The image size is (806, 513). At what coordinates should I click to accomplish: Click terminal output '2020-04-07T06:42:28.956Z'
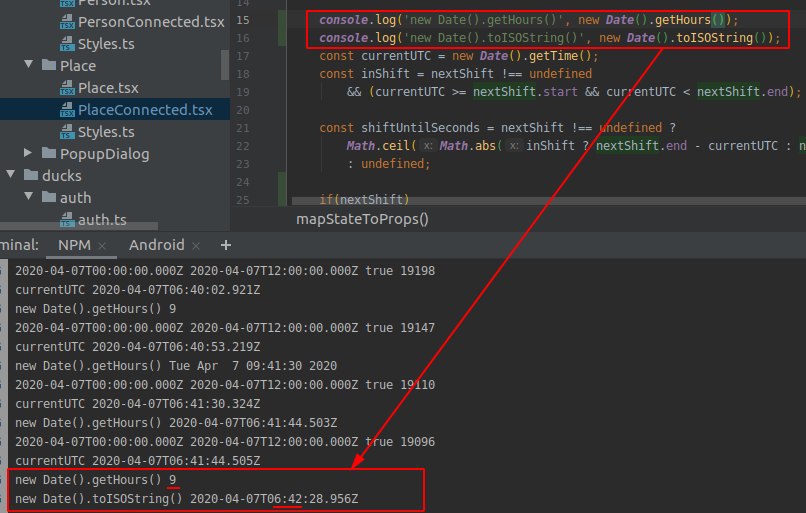tap(274, 499)
